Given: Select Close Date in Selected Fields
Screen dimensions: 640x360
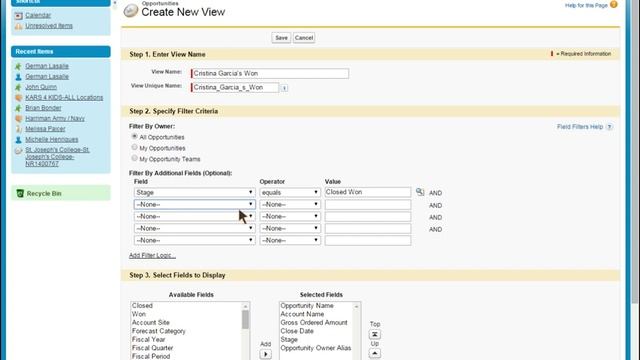Looking at the screenshot, I should coord(297,331).
